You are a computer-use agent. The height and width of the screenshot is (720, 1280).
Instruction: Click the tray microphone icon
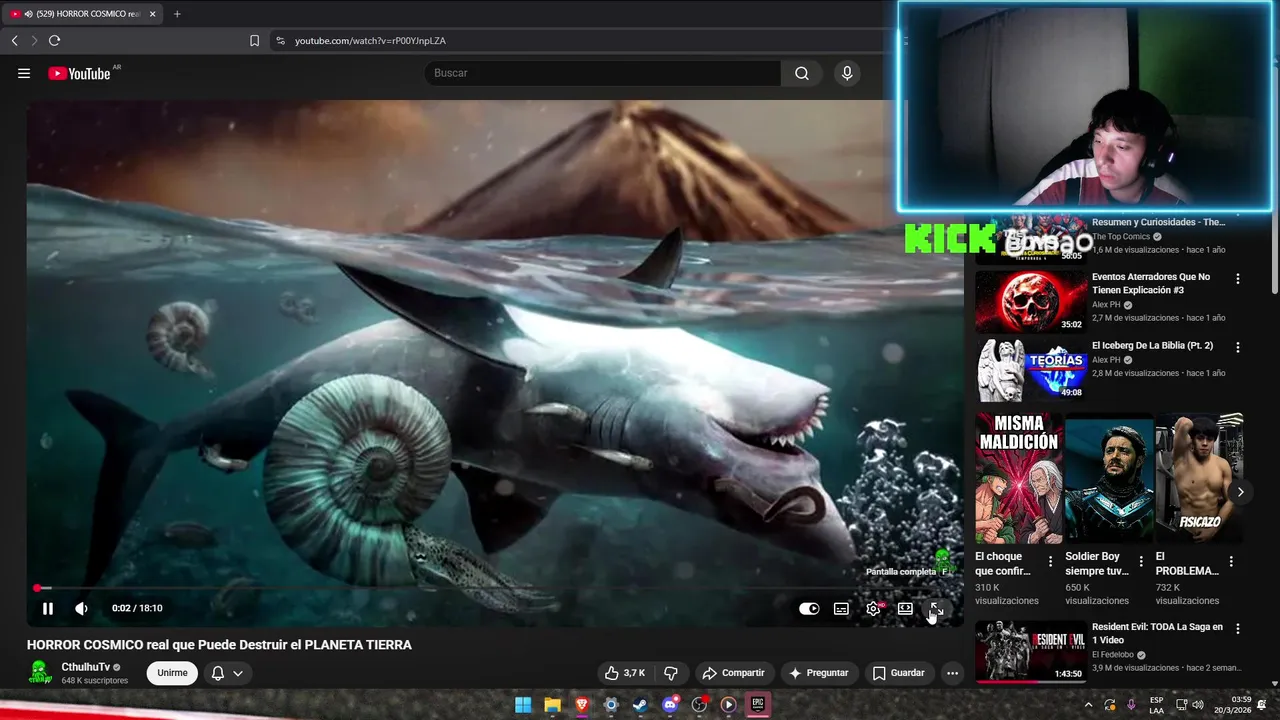(x=1131, y=705)
